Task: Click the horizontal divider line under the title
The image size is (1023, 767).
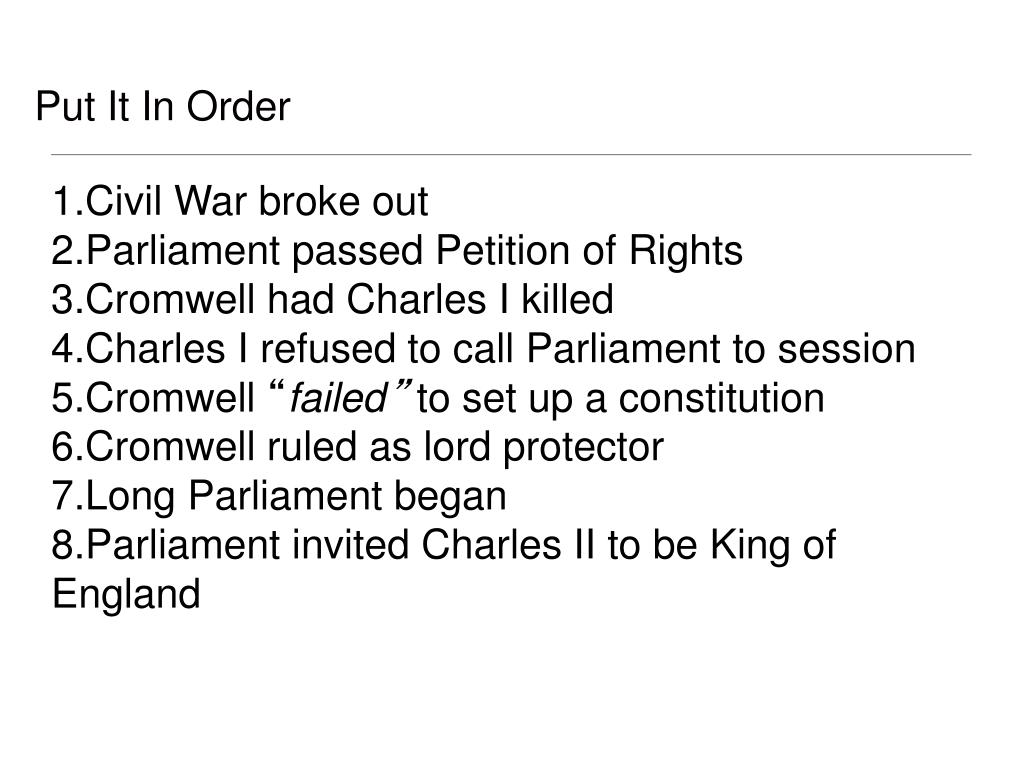Action: click(x=512, y=155)
